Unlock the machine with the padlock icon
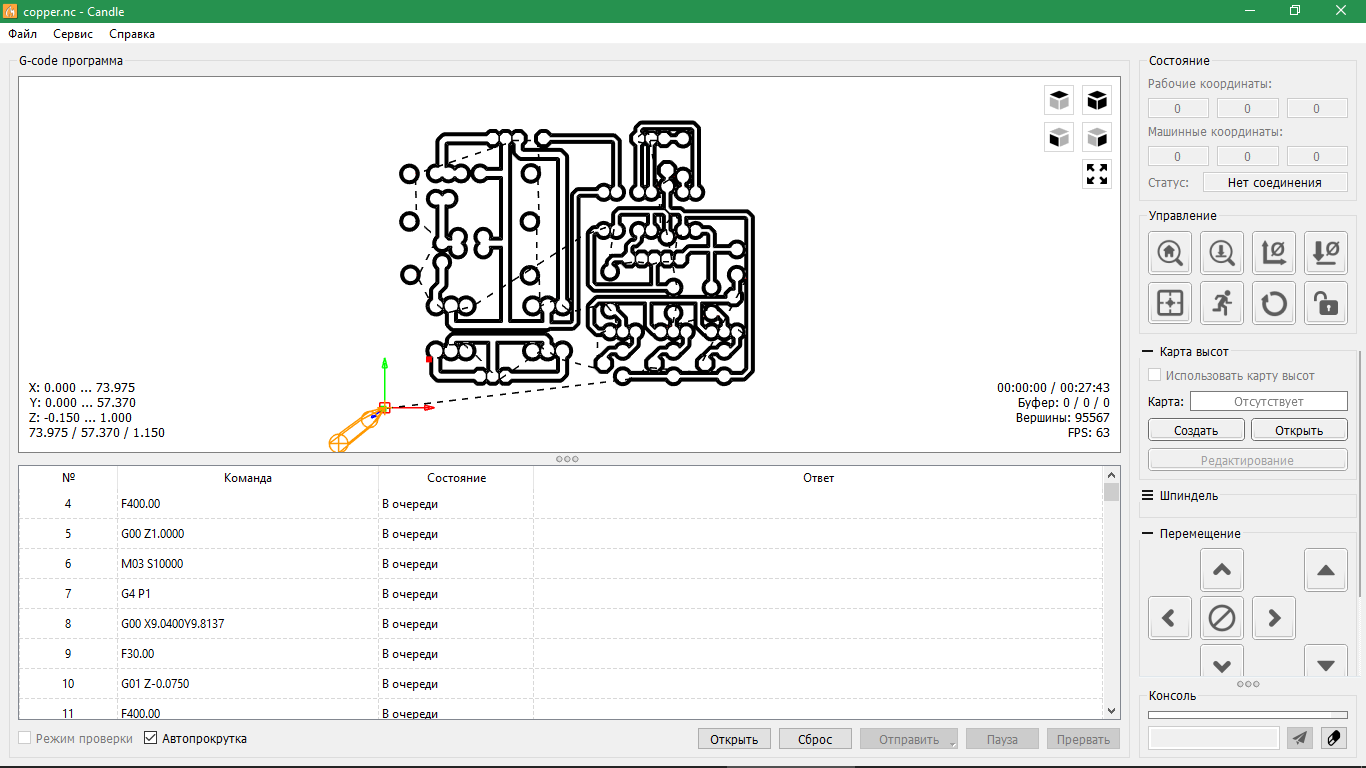This screenshot has width=1366, height=768. (x=1326, y=302)
